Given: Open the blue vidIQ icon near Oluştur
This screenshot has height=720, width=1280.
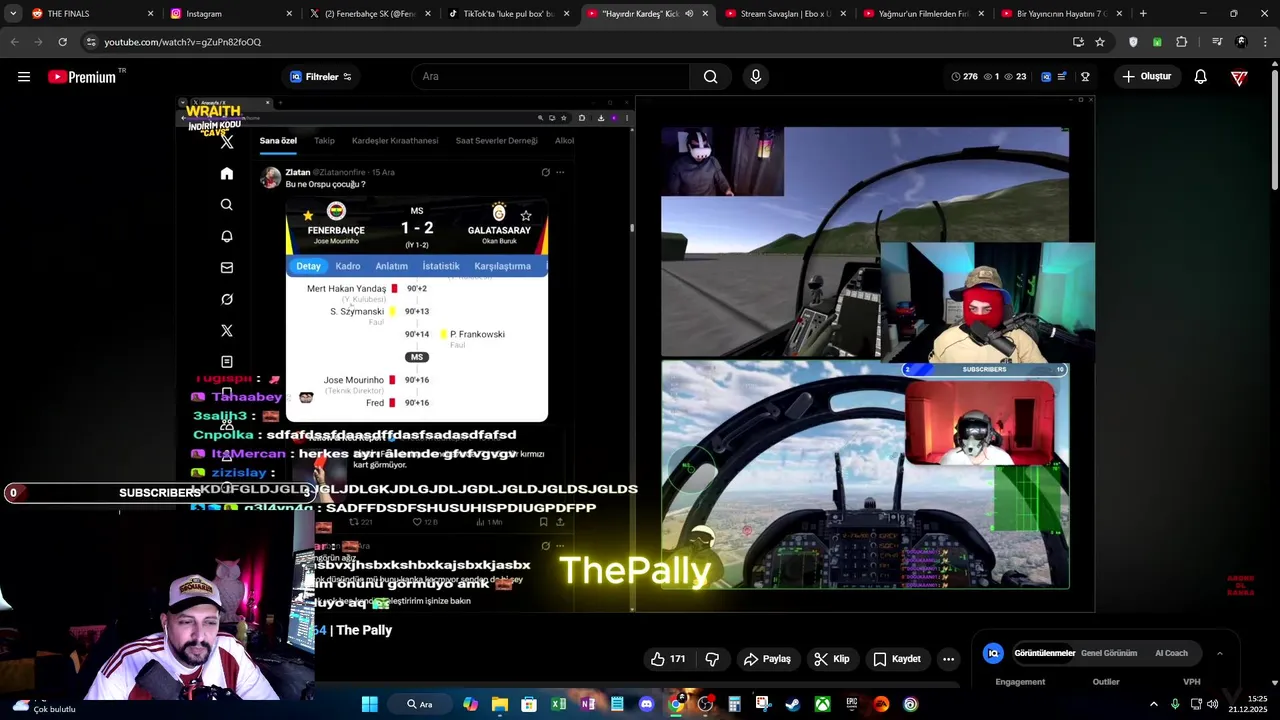Looking at the screenshot, I should 1046,77.
